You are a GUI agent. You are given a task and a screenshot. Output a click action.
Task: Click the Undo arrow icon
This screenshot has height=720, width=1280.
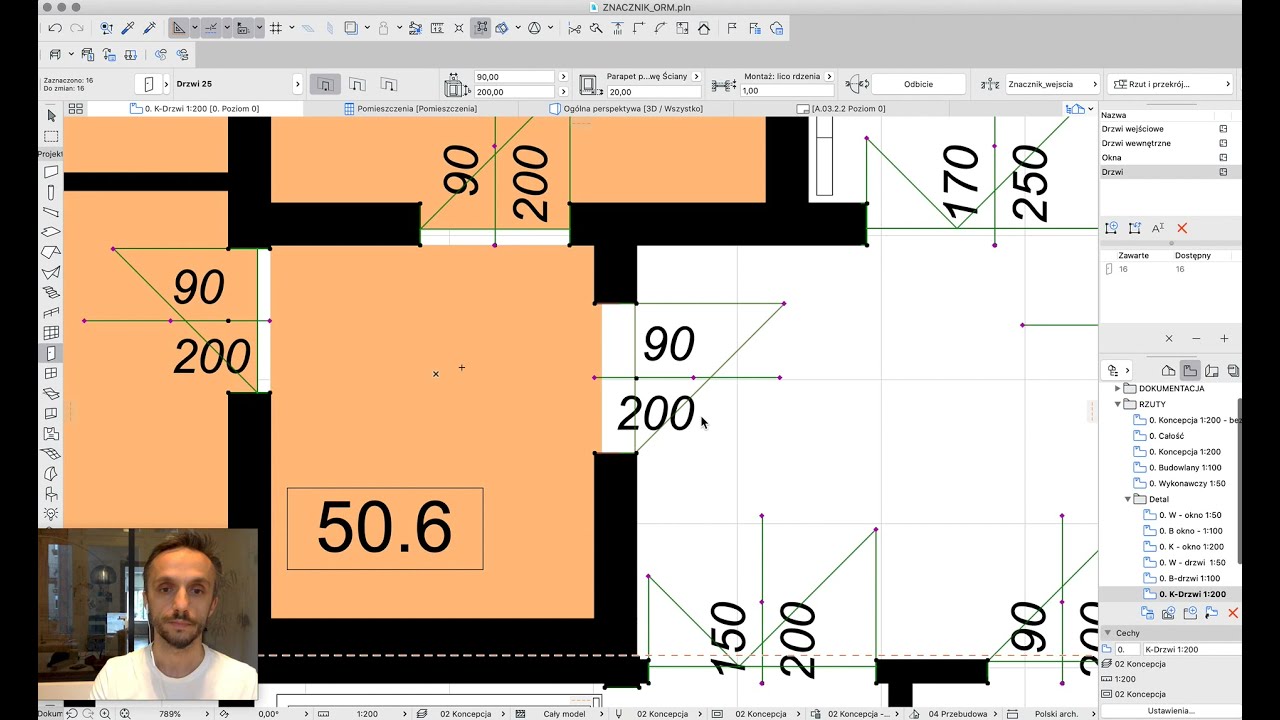click(55, 28)
